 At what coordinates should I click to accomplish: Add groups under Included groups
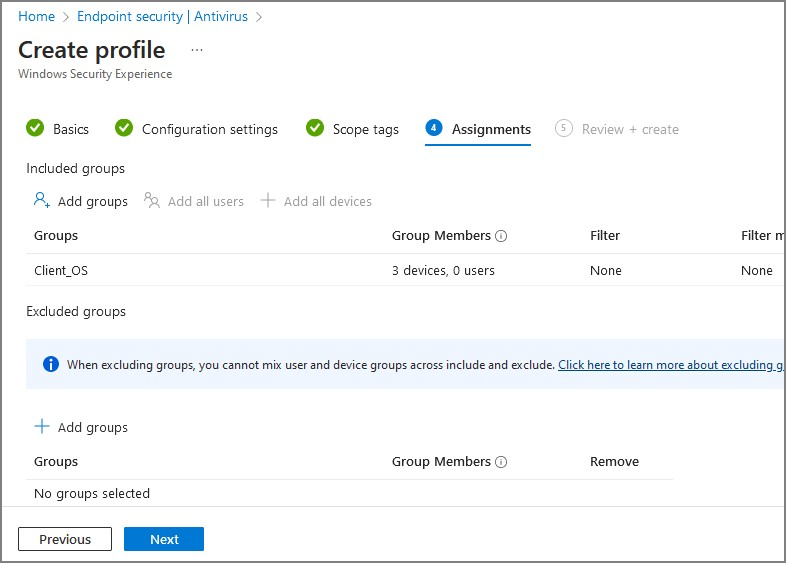[81, 201]
